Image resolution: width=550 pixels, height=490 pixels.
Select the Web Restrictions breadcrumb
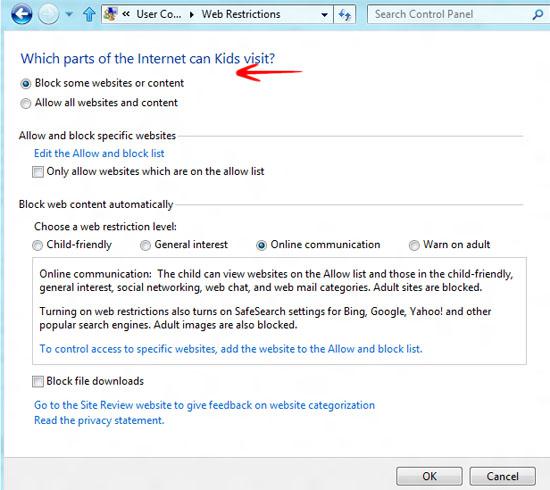[241, 14]
